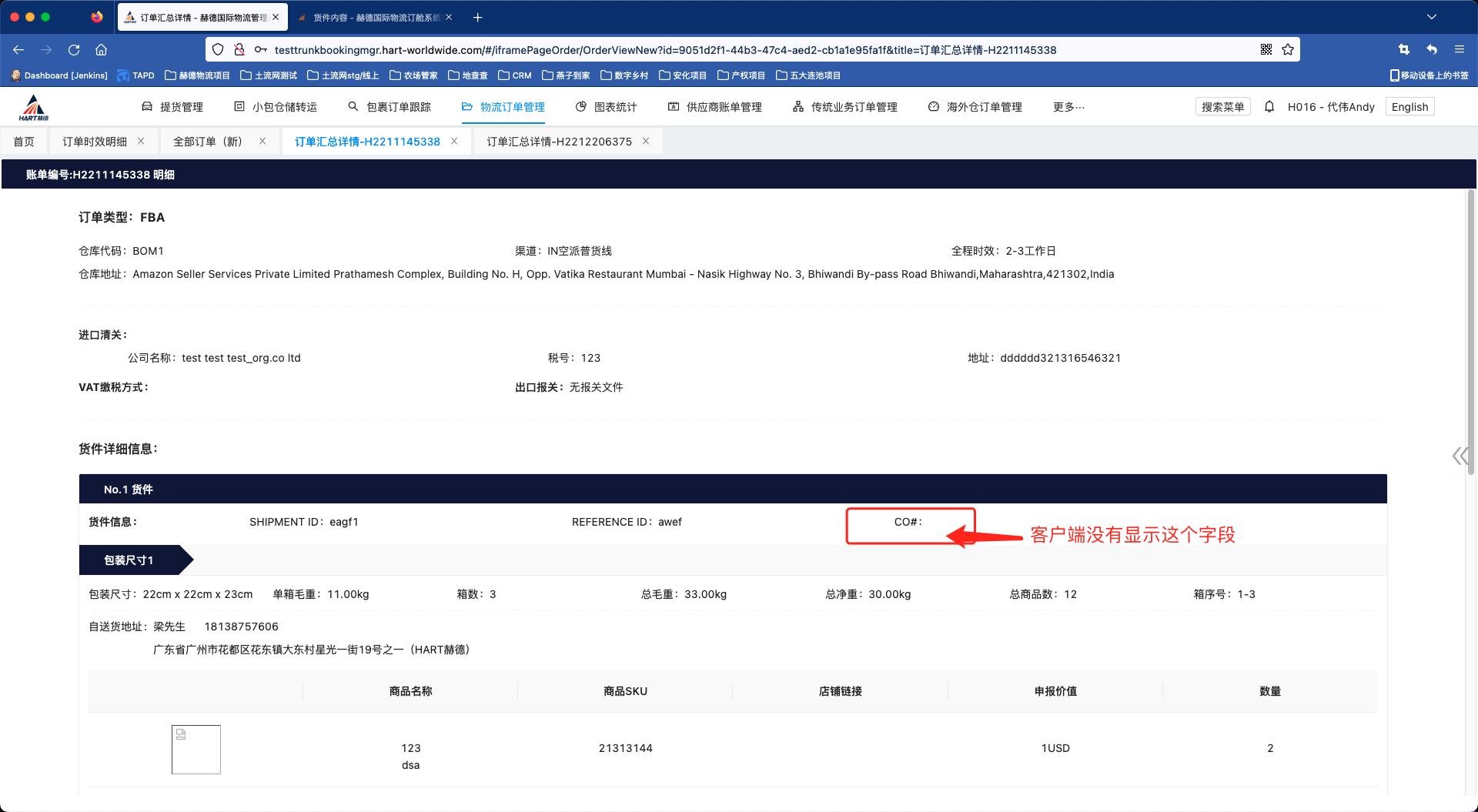Click the product image thumbnail
1478x812 pixels.
(196, 749)
